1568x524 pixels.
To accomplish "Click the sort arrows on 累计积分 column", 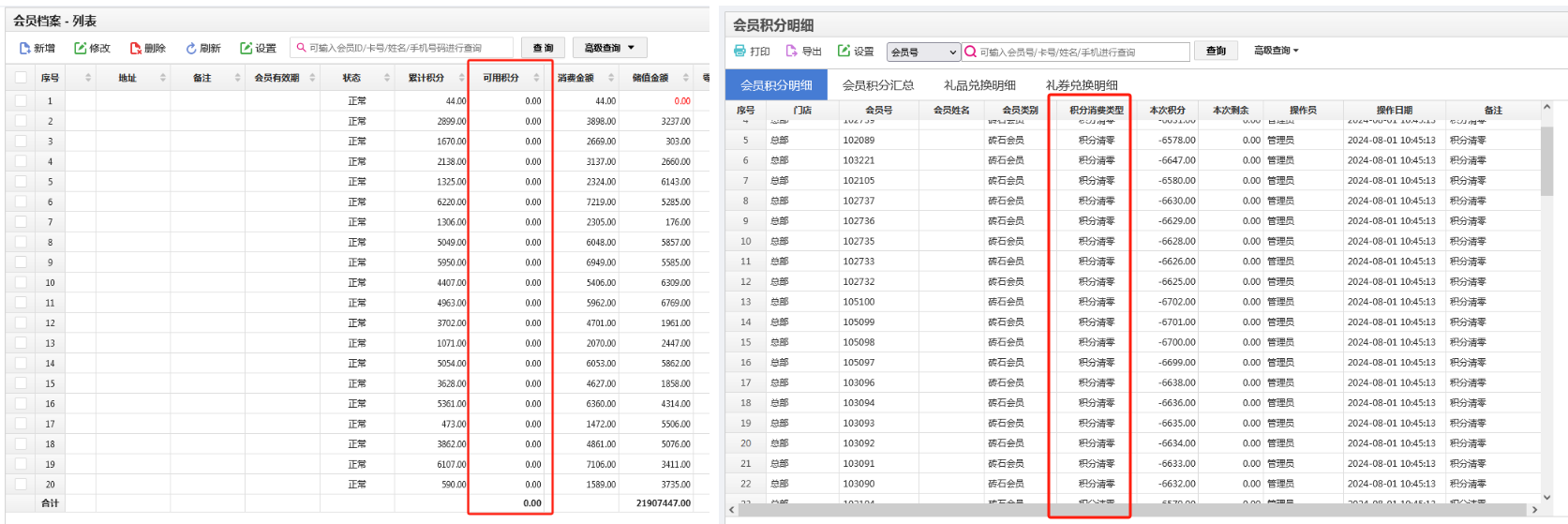I will click(x=462, y=78).
